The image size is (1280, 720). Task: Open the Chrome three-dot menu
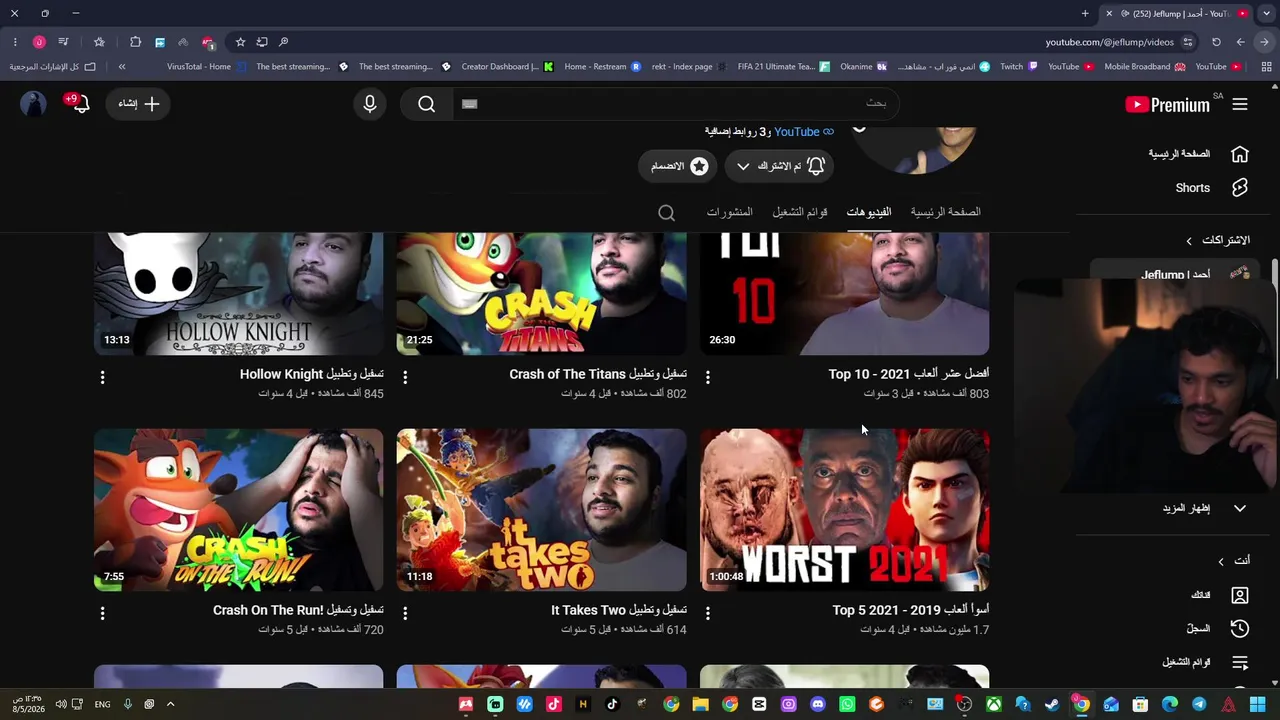click(x=15, y=42)
